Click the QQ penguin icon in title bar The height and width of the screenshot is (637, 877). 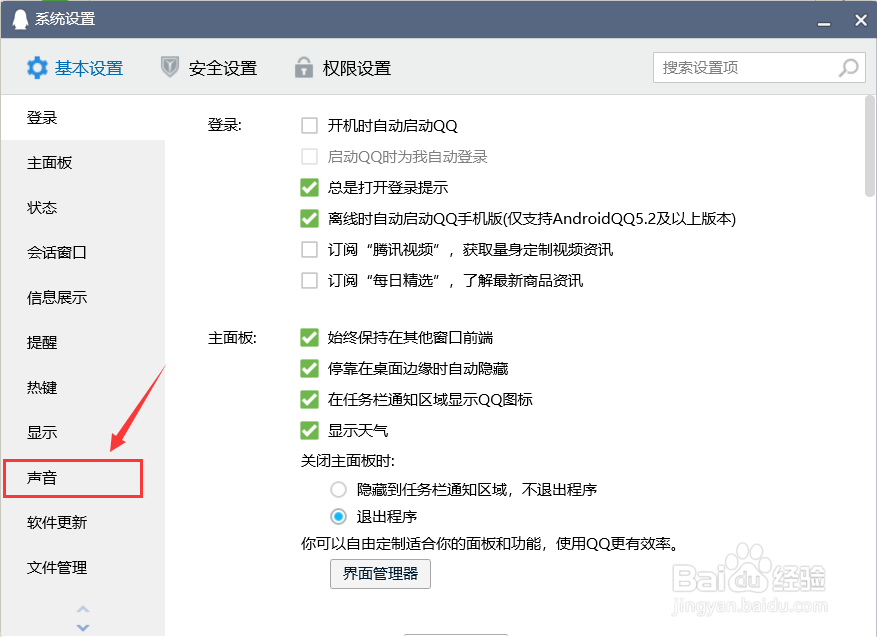[x=20, y=20]
